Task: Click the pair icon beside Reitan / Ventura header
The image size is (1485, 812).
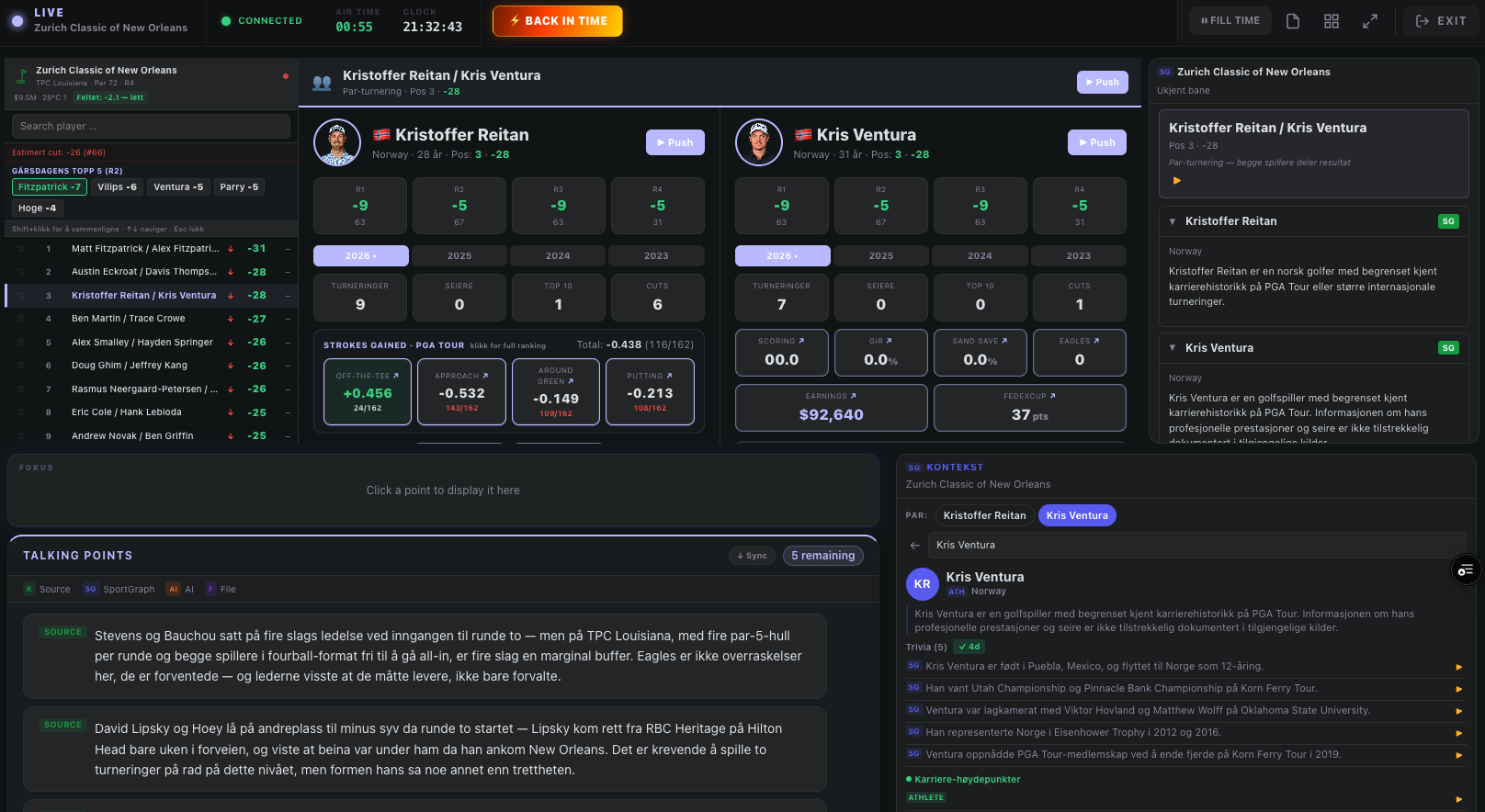Action: click(322, 83)
